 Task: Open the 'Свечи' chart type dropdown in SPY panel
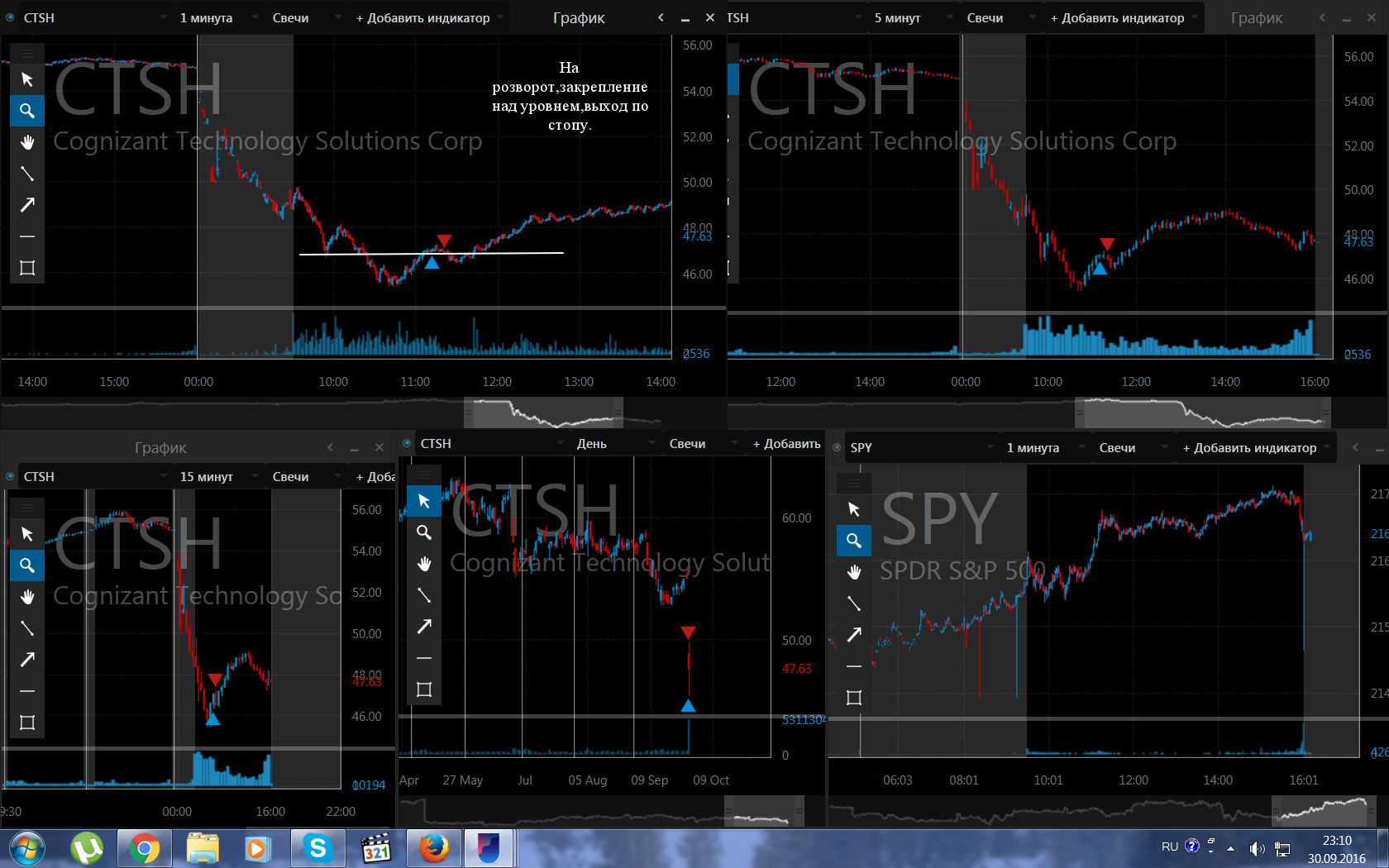(1132, 447)
